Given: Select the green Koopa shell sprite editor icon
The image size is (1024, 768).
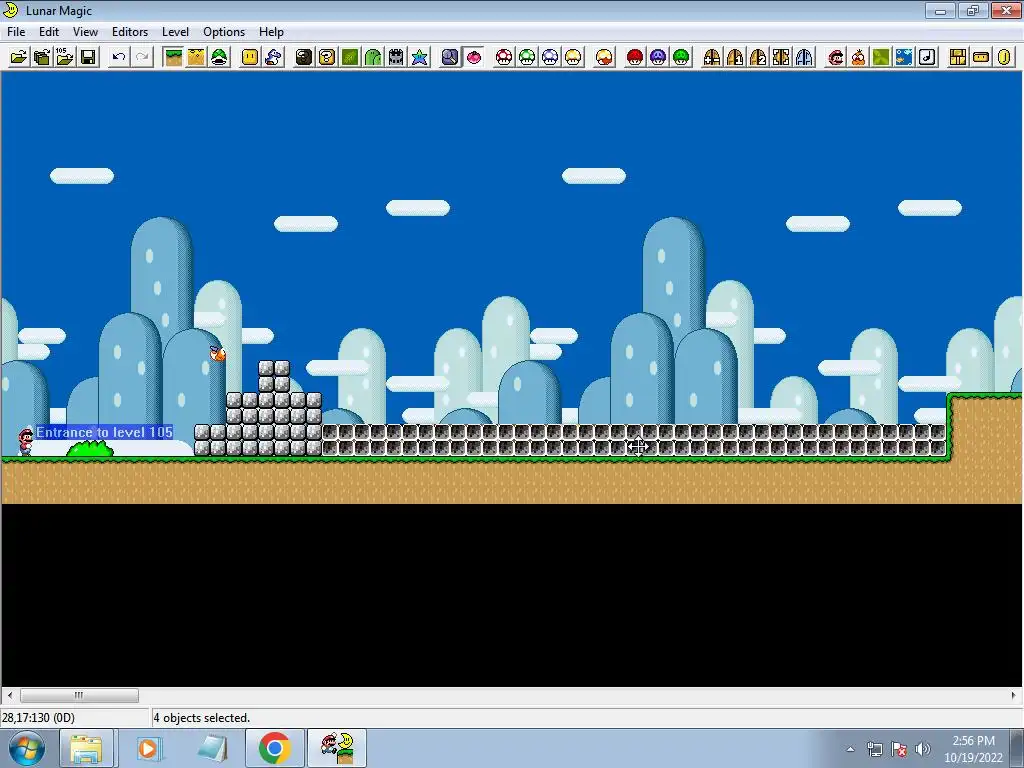Looking at the screenshot, I should tap(219, 57).
